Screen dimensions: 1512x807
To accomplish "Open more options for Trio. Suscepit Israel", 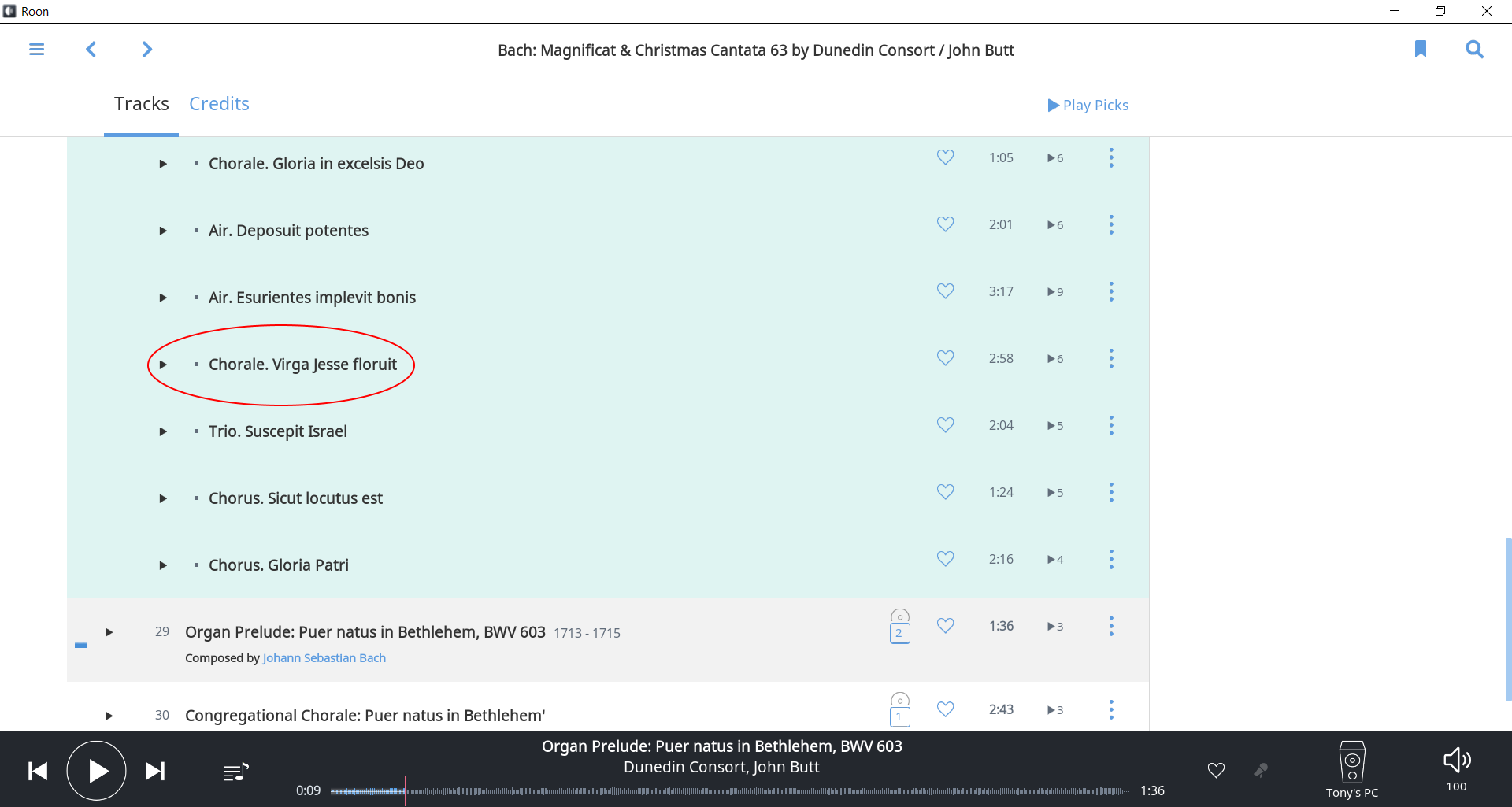I will (x=1111, y=425).
